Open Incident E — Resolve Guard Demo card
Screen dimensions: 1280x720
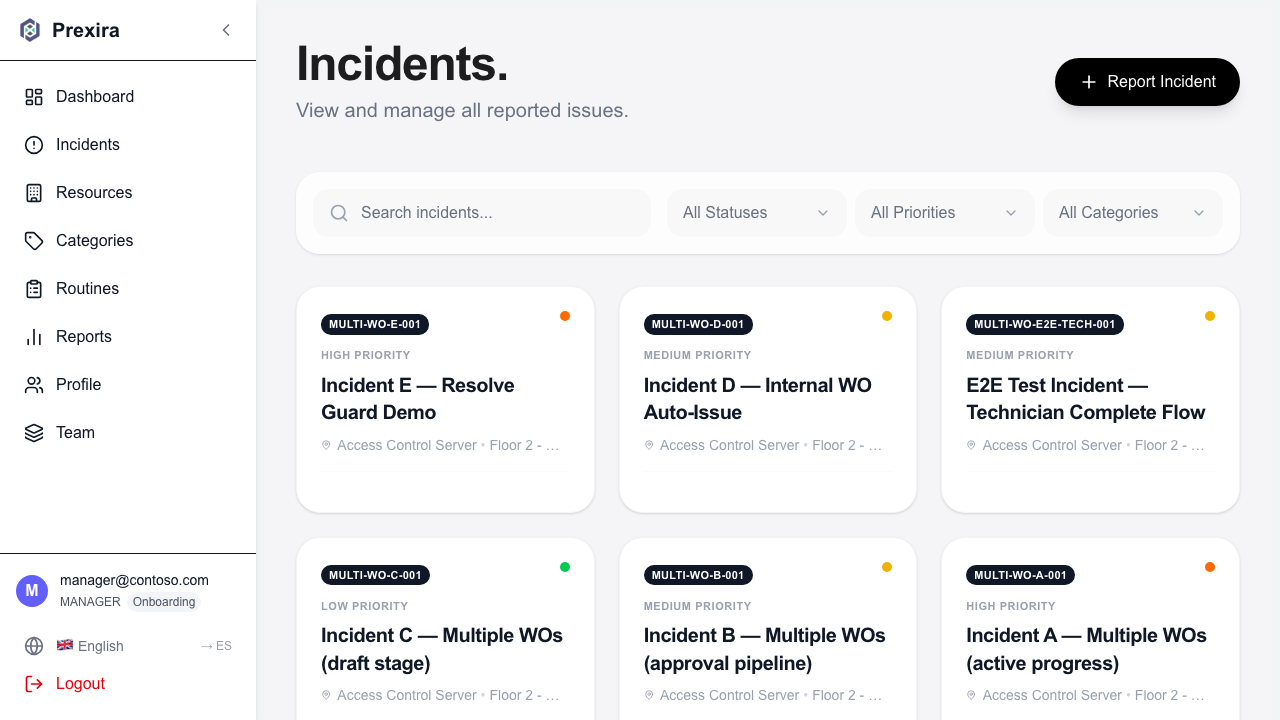(x=445, y=398)
